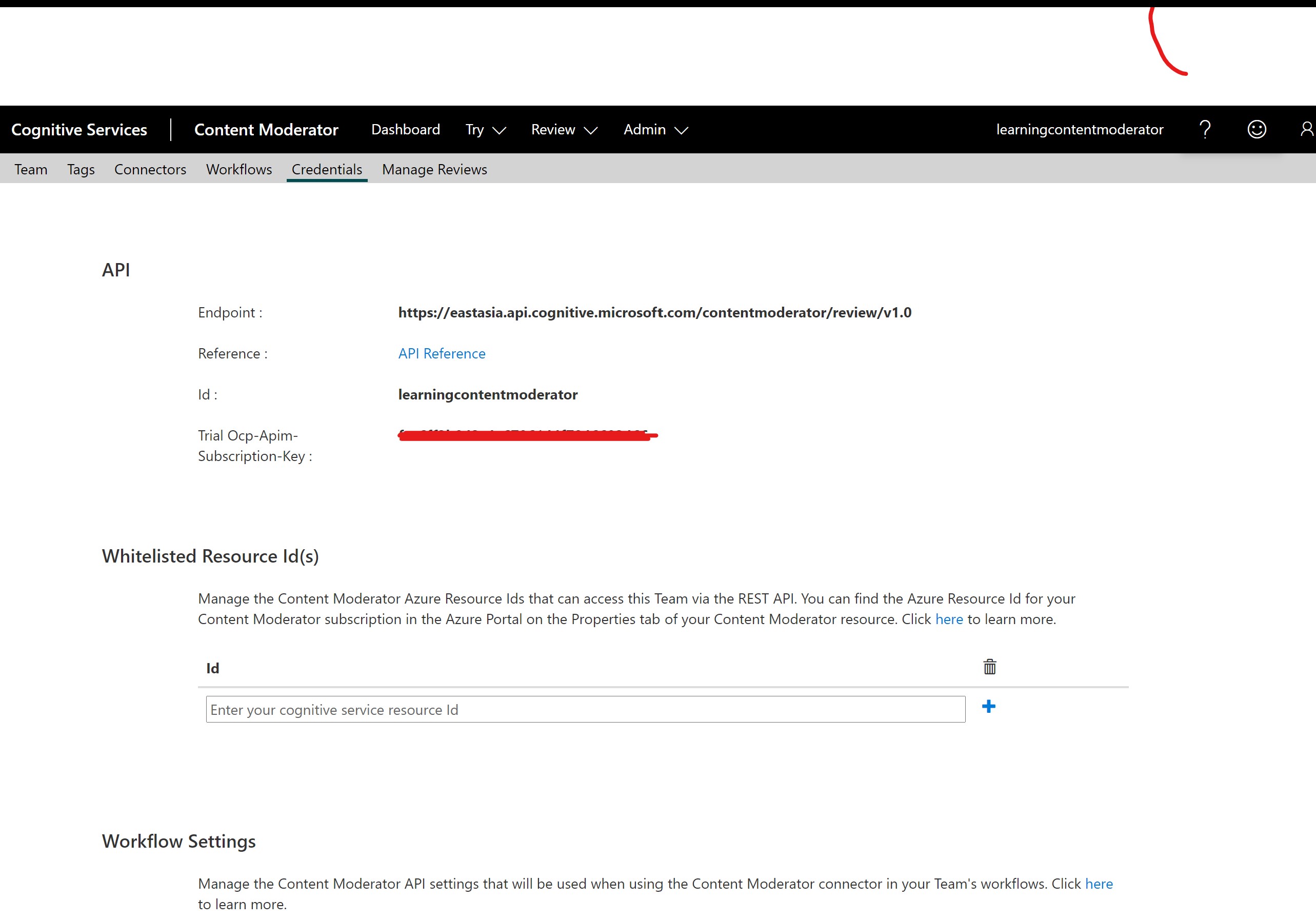Click 'here' link in Whitelisted Resource description

click(949, 619)
